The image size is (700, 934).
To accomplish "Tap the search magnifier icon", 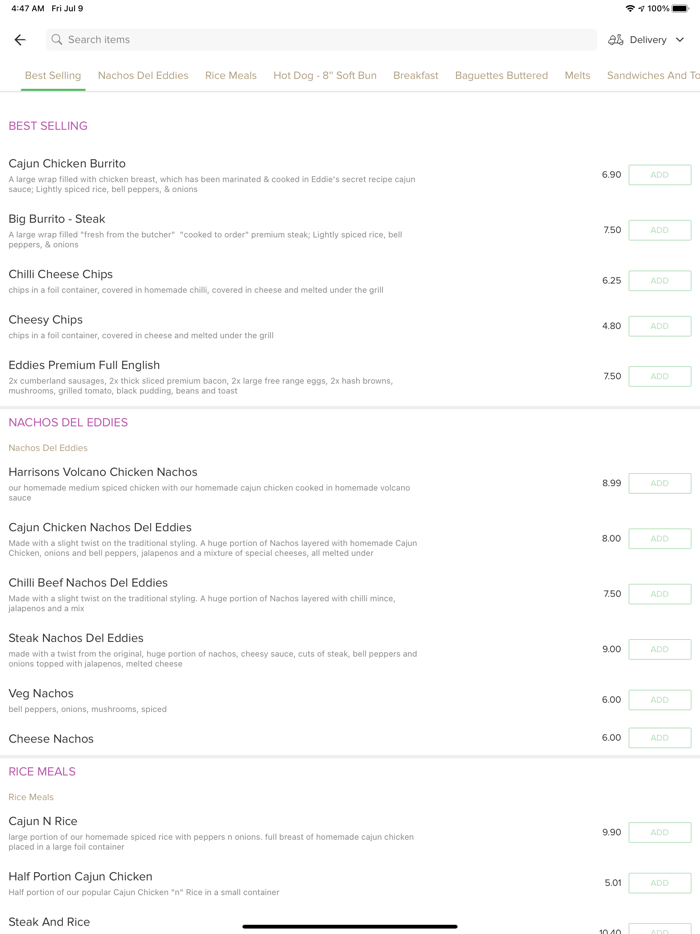I will tap(57, 40).
